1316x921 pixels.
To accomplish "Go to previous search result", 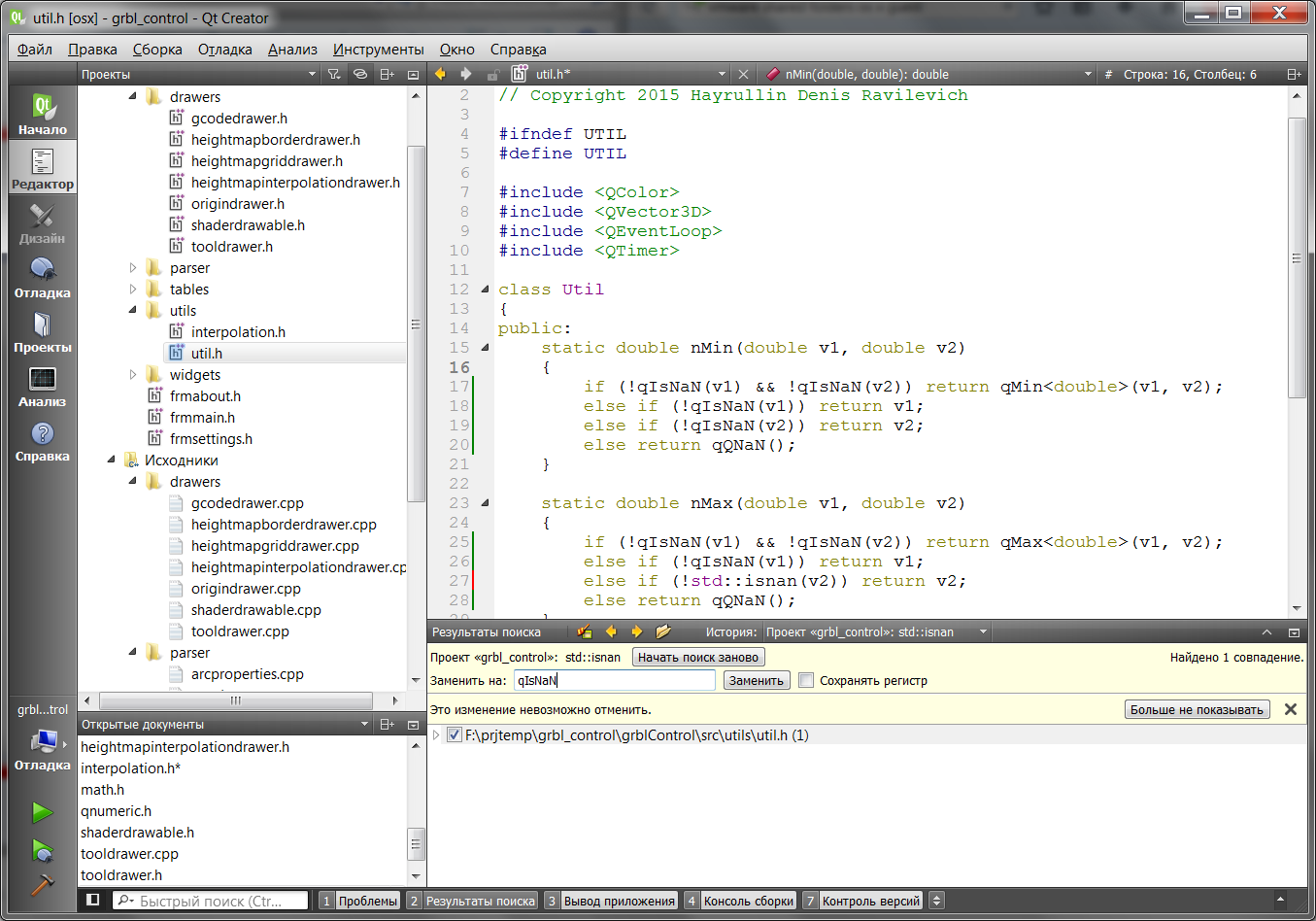I will coord(611,631).
